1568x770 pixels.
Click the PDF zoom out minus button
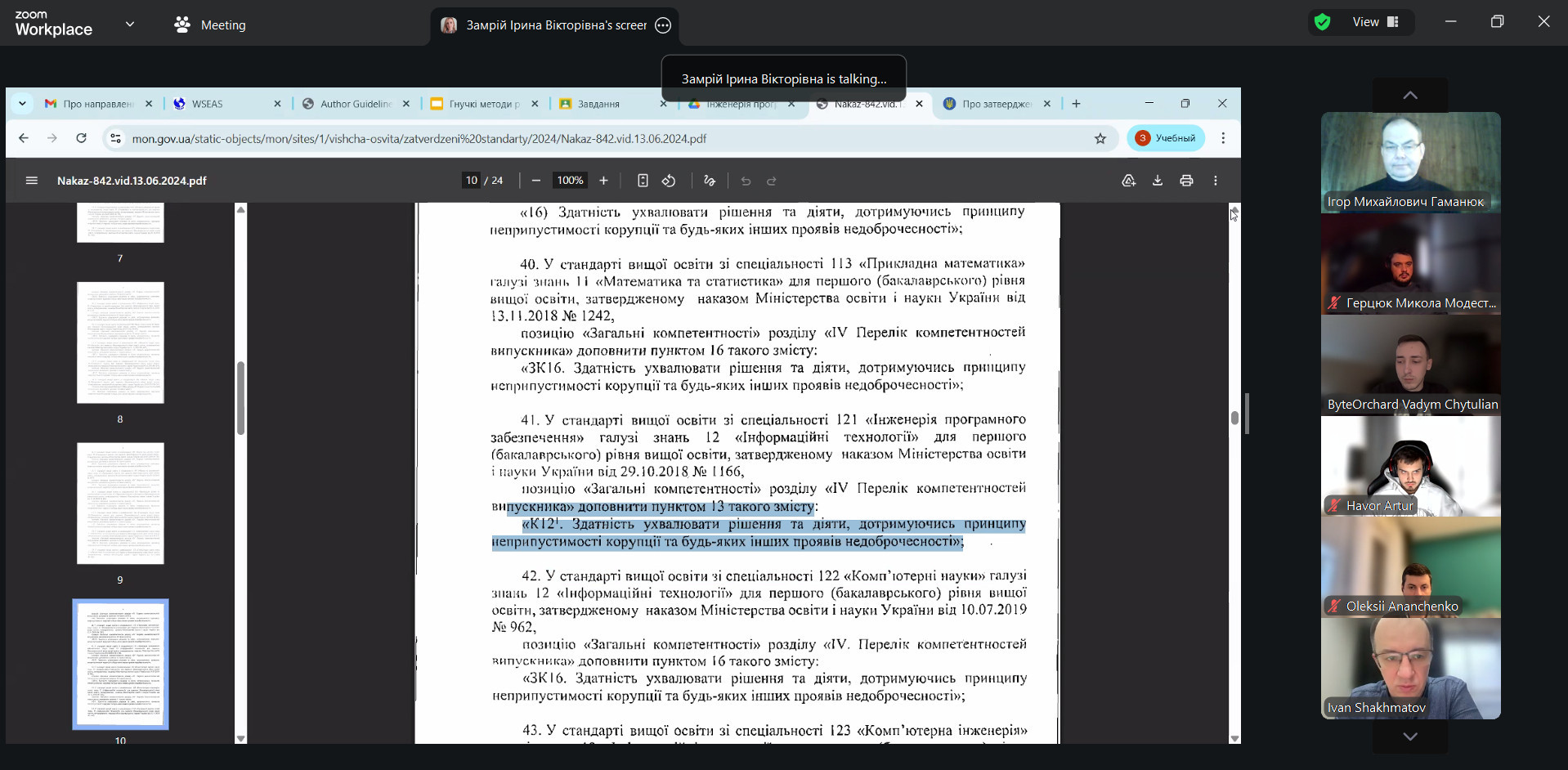(536, 181)
